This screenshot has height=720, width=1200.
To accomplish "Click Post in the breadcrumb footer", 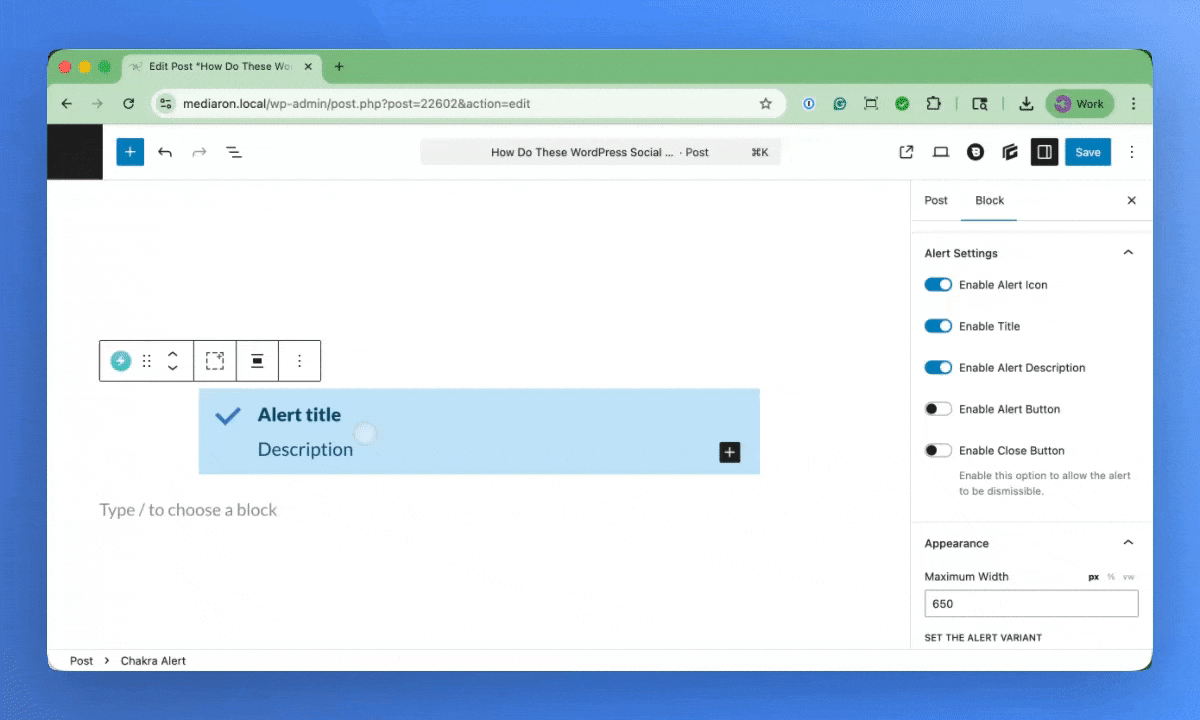I will tap(81, 661).
